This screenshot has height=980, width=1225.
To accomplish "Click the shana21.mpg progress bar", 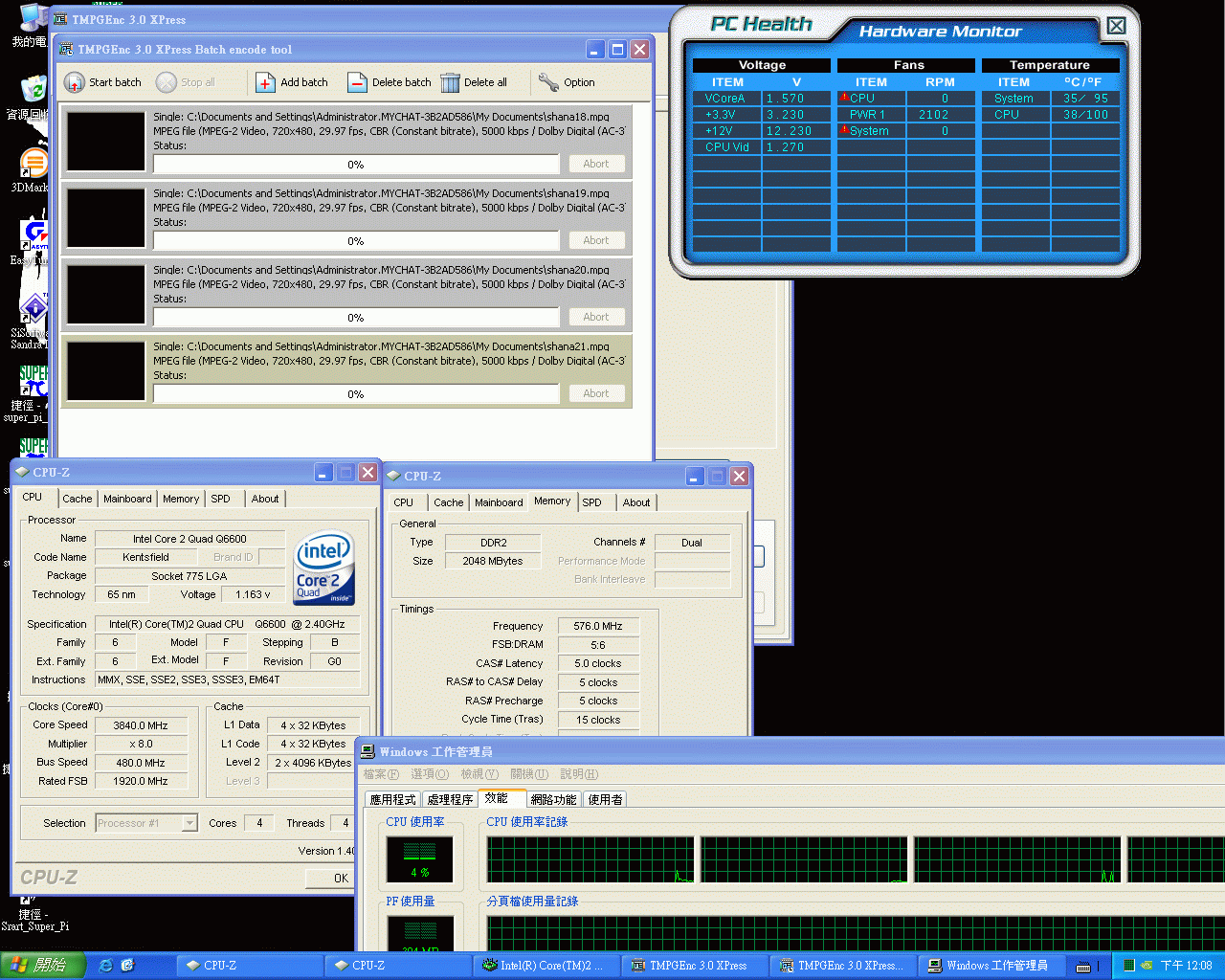I will pyautogui.click(x=356, y=394).
